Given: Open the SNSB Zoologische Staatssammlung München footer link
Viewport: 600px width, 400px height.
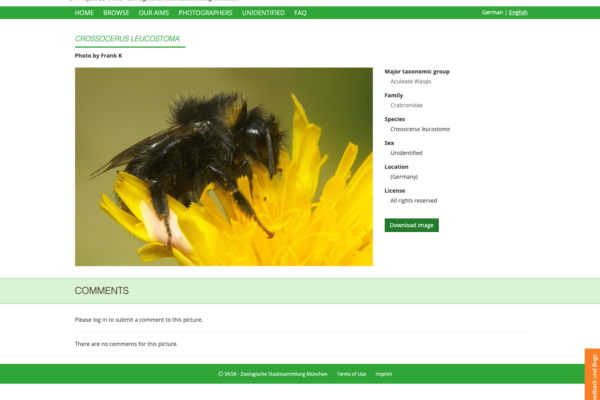Looking at the screenshot, I should tap(273, 374).
